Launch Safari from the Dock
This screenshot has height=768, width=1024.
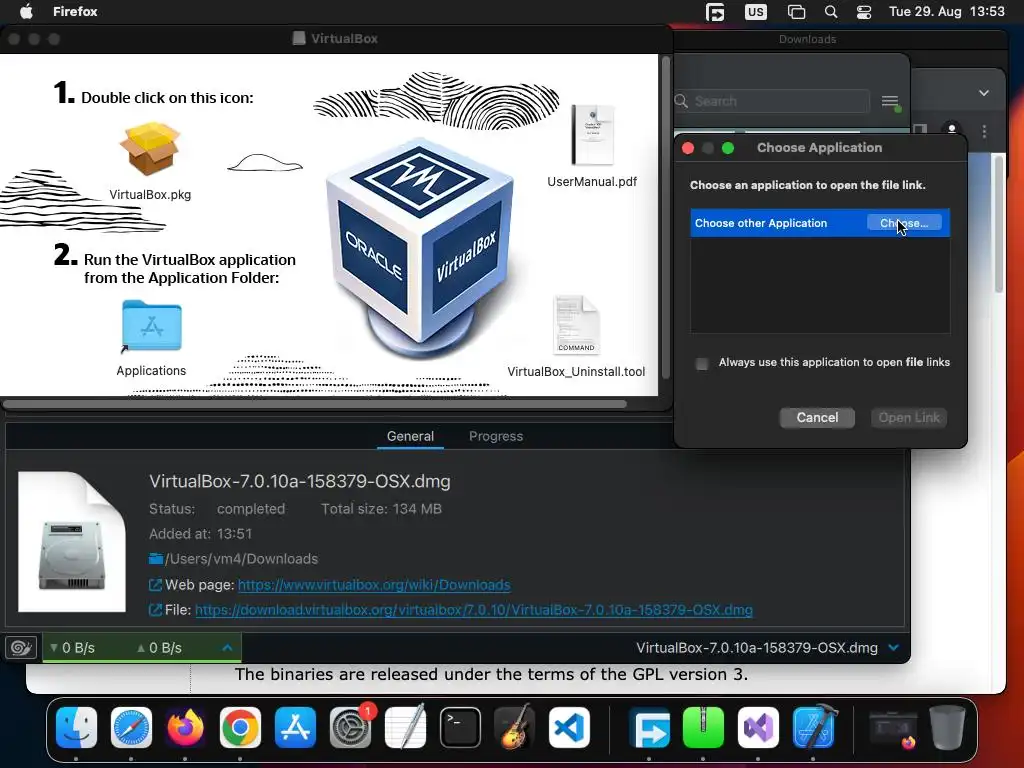tap(131, 727)
